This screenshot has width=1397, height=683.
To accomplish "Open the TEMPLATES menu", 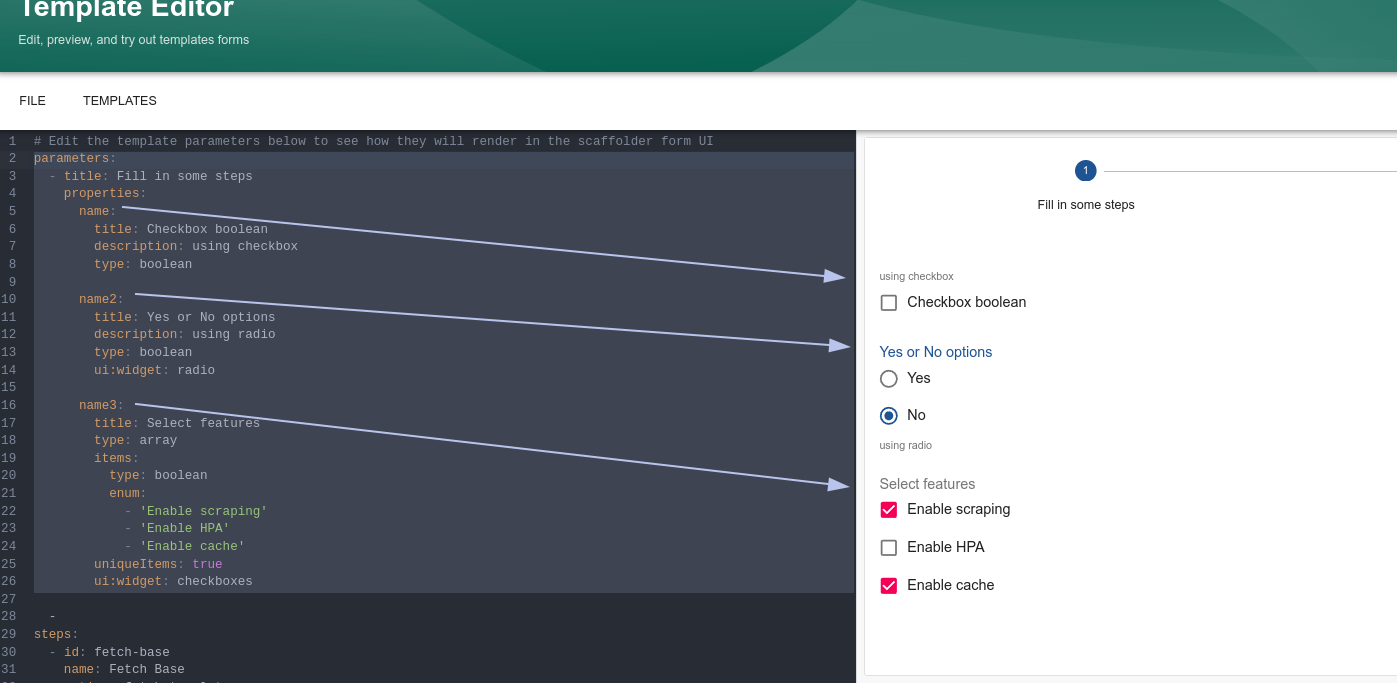I will click(119, 101).
